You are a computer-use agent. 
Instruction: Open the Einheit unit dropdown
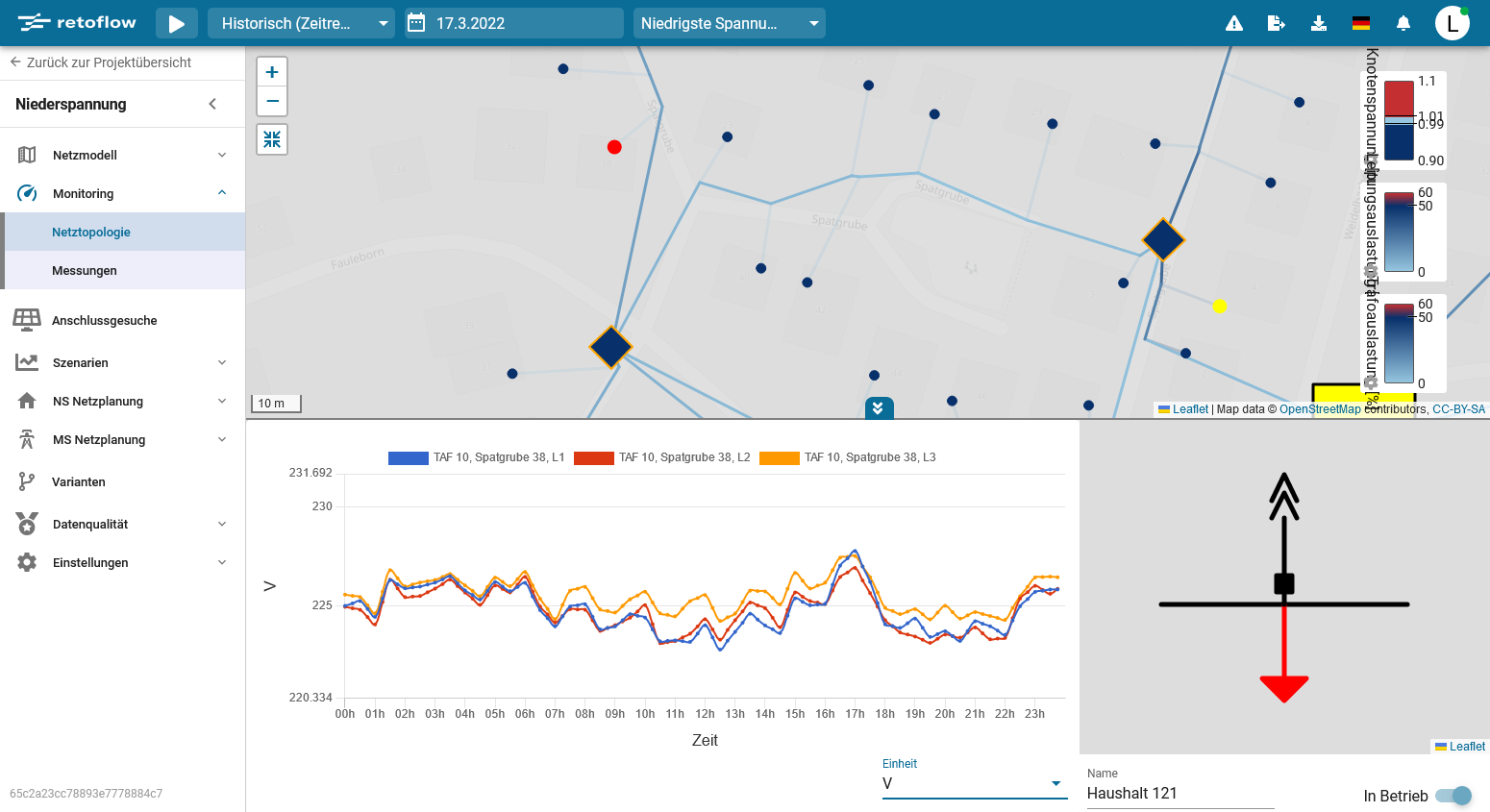(x=975, y=783)
